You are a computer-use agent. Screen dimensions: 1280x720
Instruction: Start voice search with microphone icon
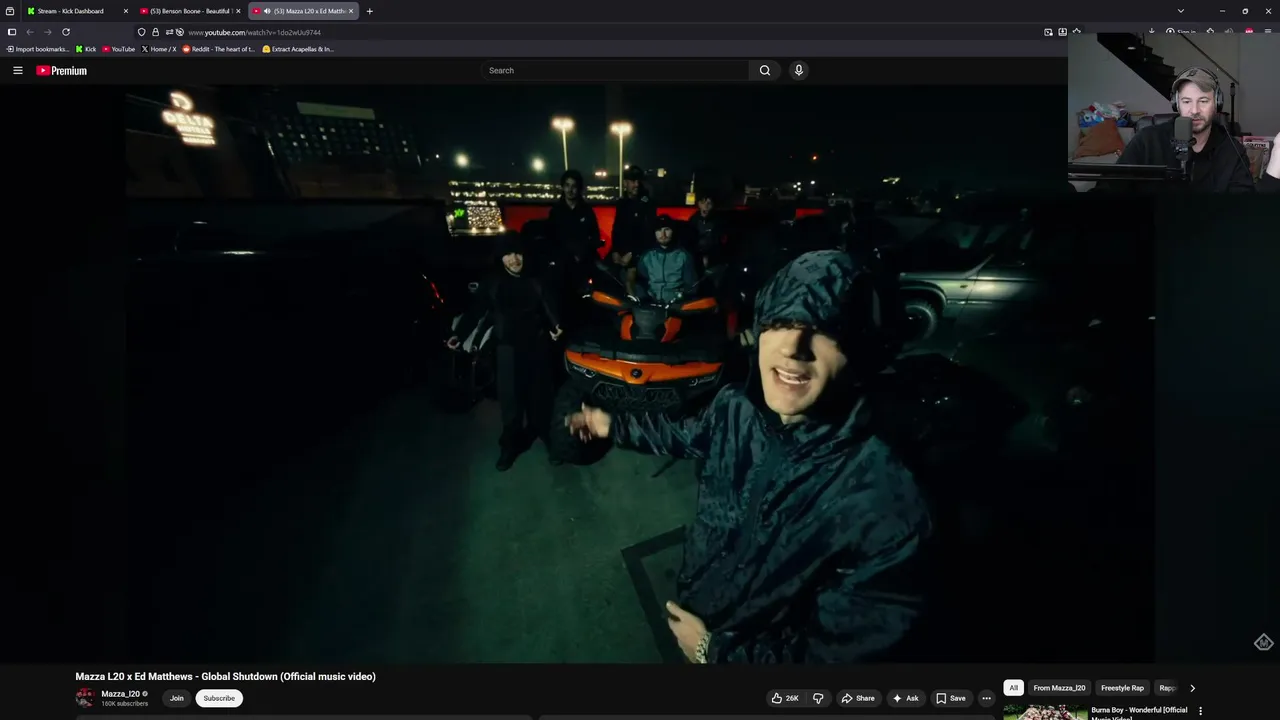798,70
